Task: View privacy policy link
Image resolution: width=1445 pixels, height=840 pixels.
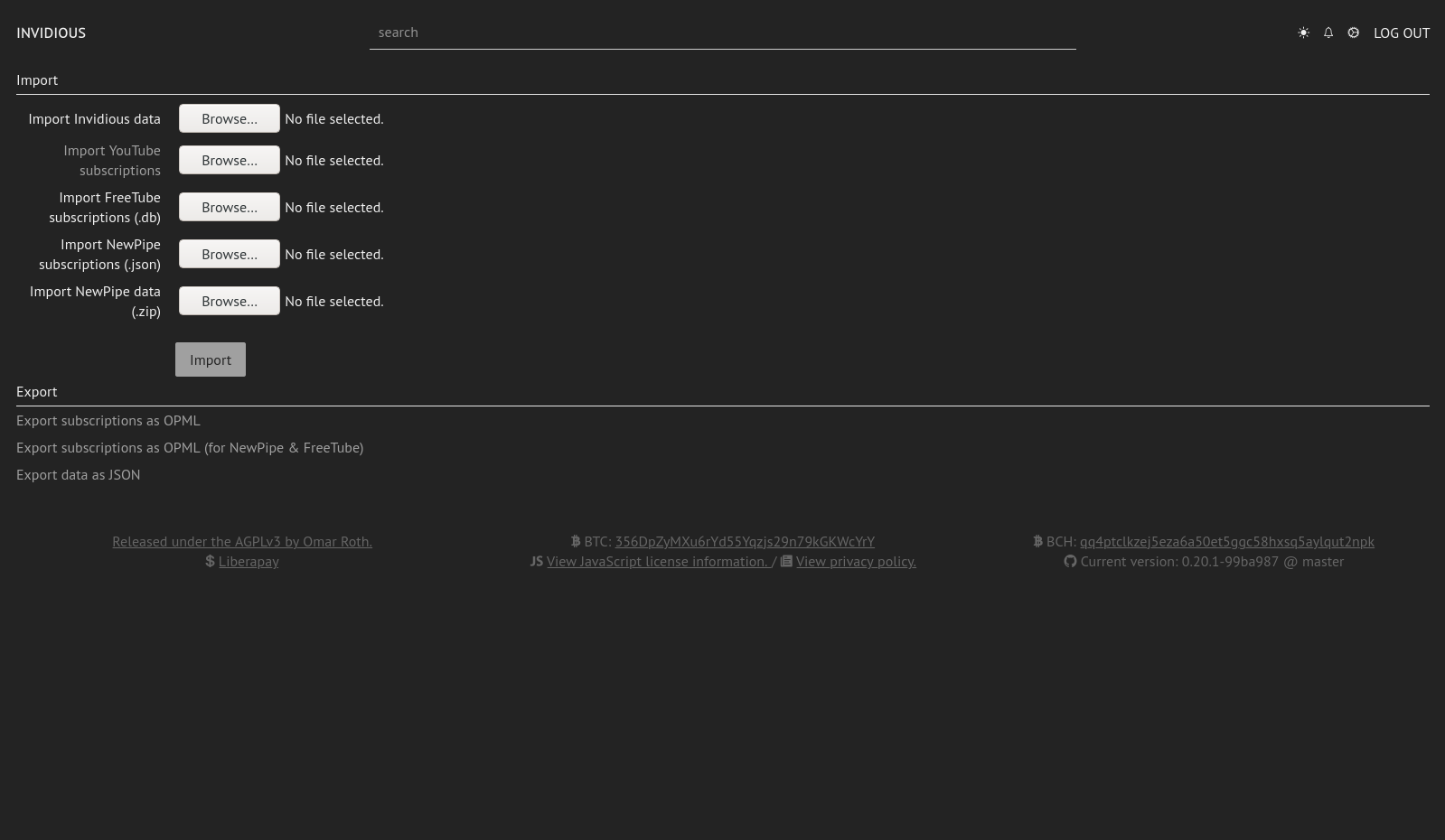Action: pyautogui.click(x=856, y=561)
